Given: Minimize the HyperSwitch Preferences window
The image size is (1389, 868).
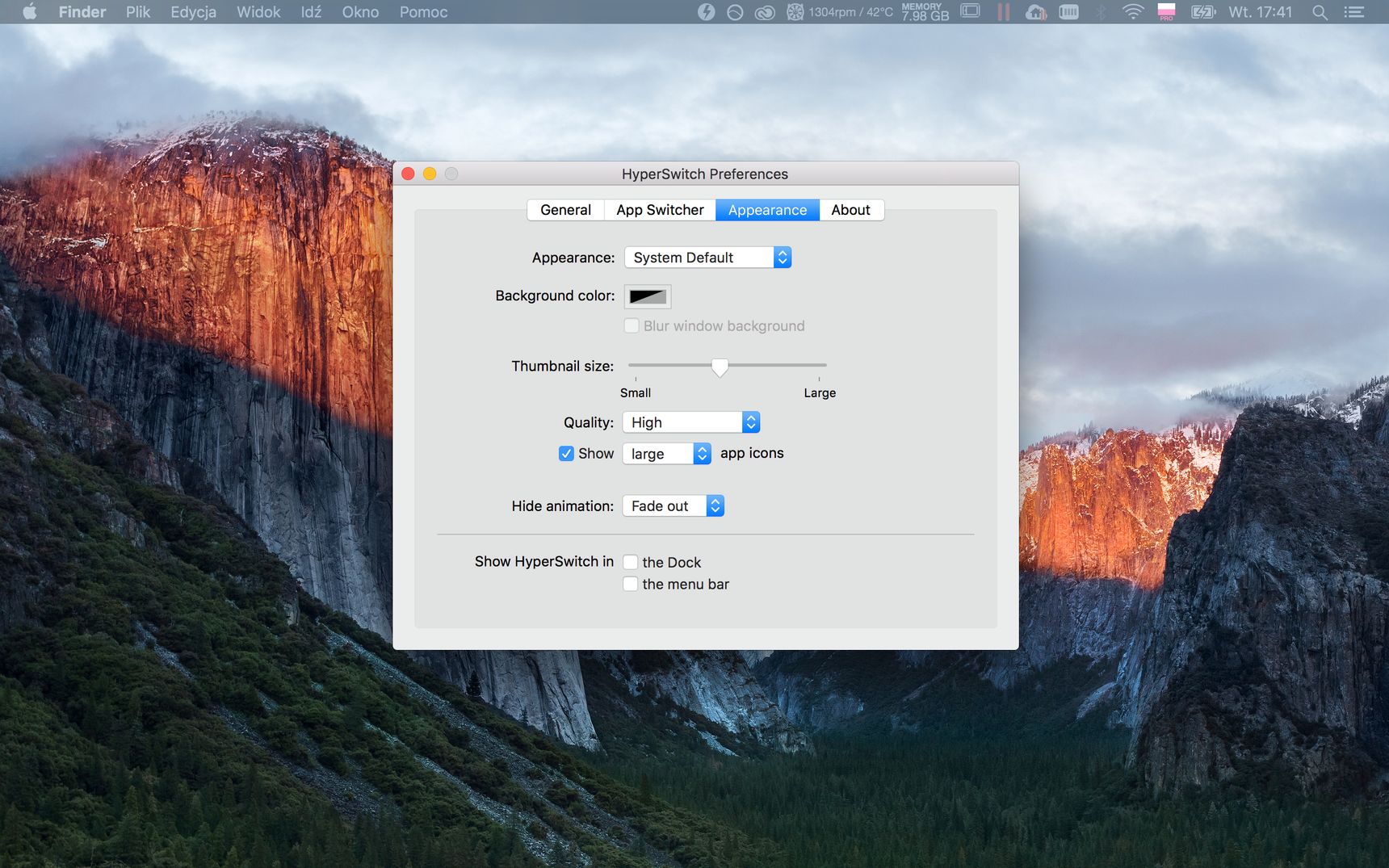Looking at the screenshot, I should pos(430,174).
